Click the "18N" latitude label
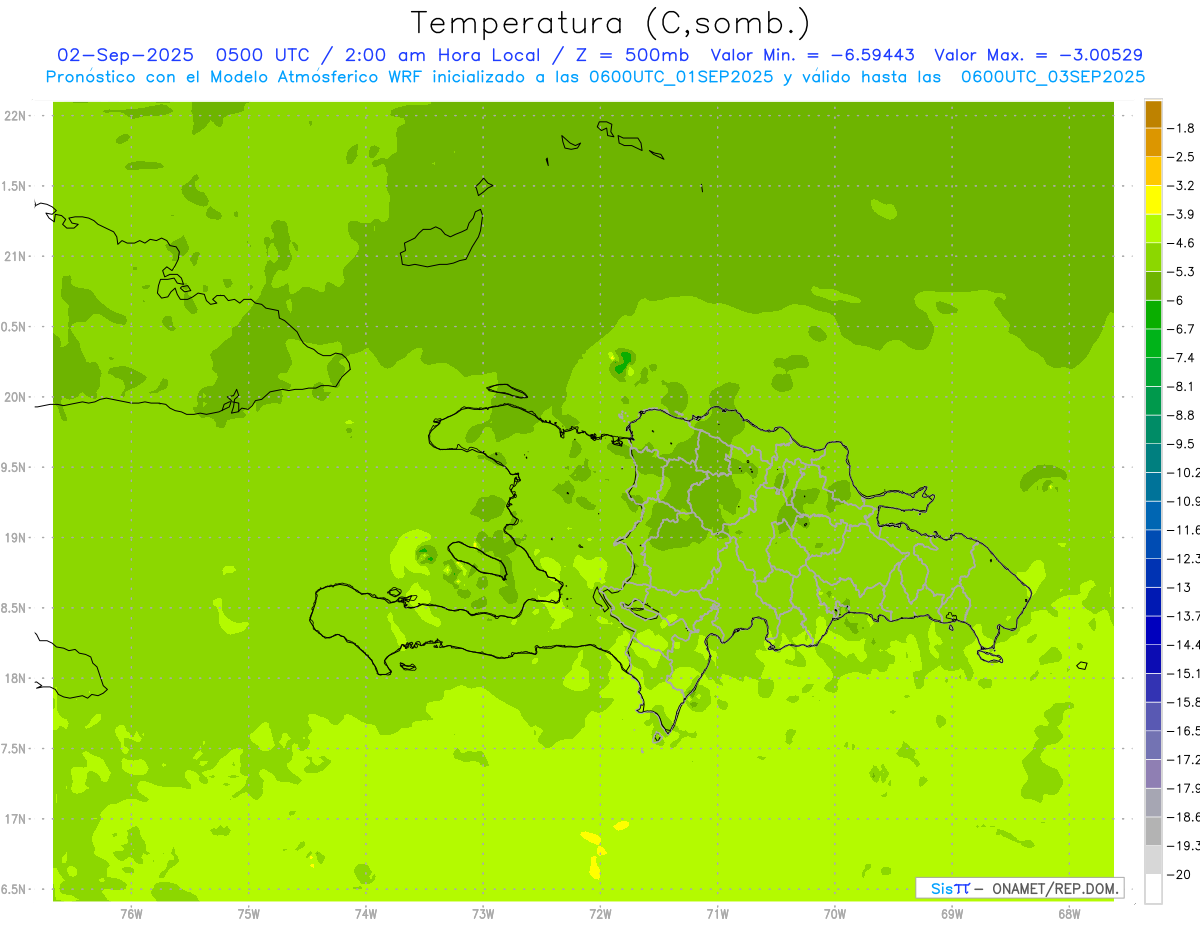Image resolution: width=1200 pixels, height=927 pixels. click(17, 678)
